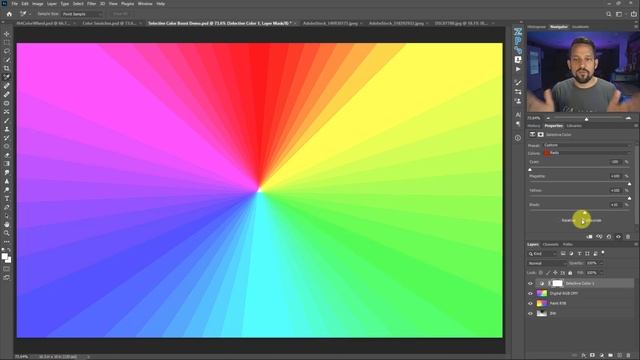The image size is (640, 360).
Task: Open the Colors dropdown showing Reds
Action: [587, 153]
